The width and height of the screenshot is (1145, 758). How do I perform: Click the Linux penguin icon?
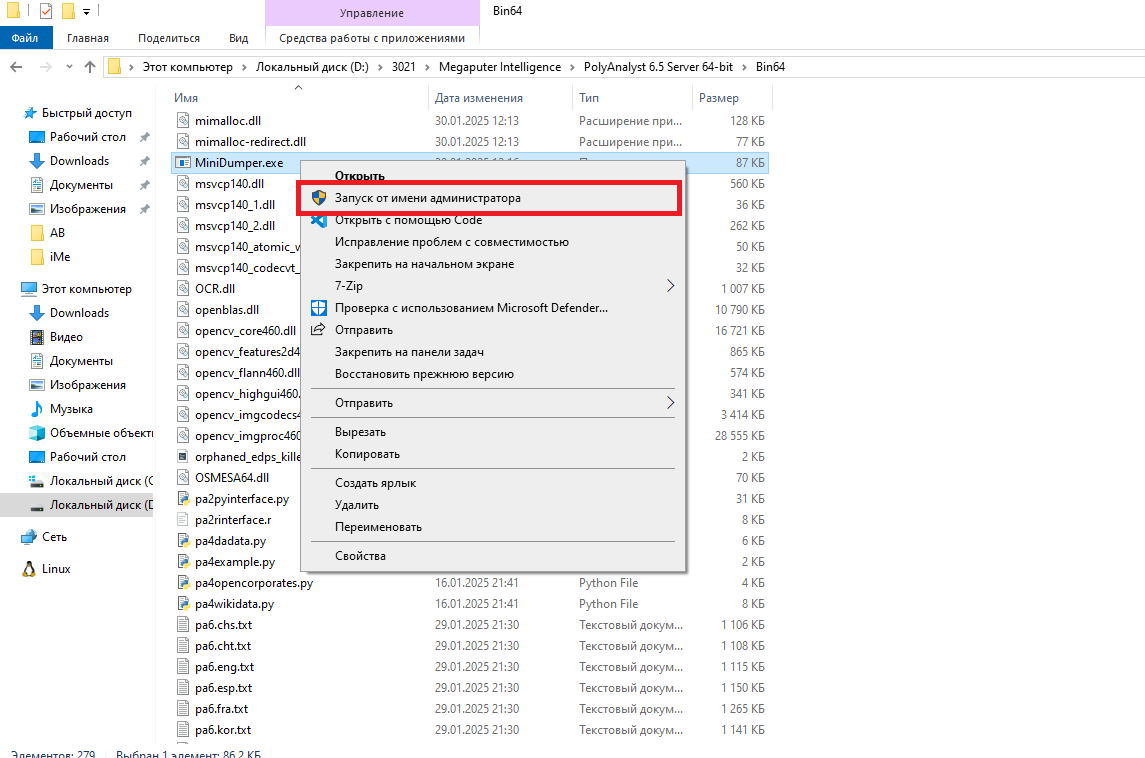29,569
